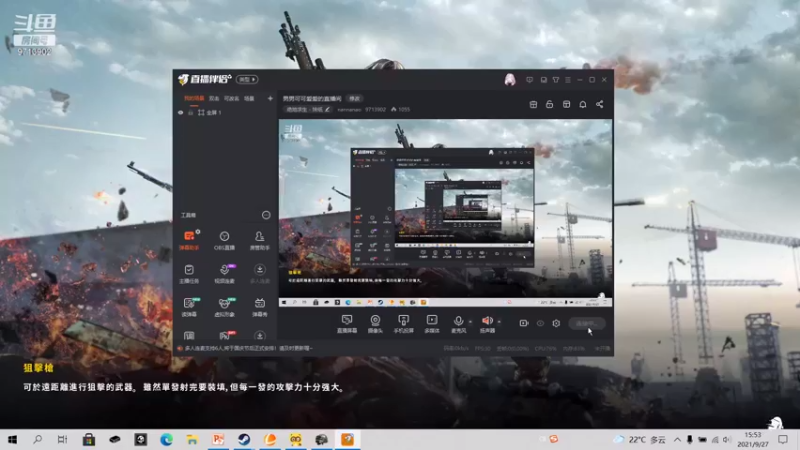Click the 22°C weather widget on taskbar

640,439
